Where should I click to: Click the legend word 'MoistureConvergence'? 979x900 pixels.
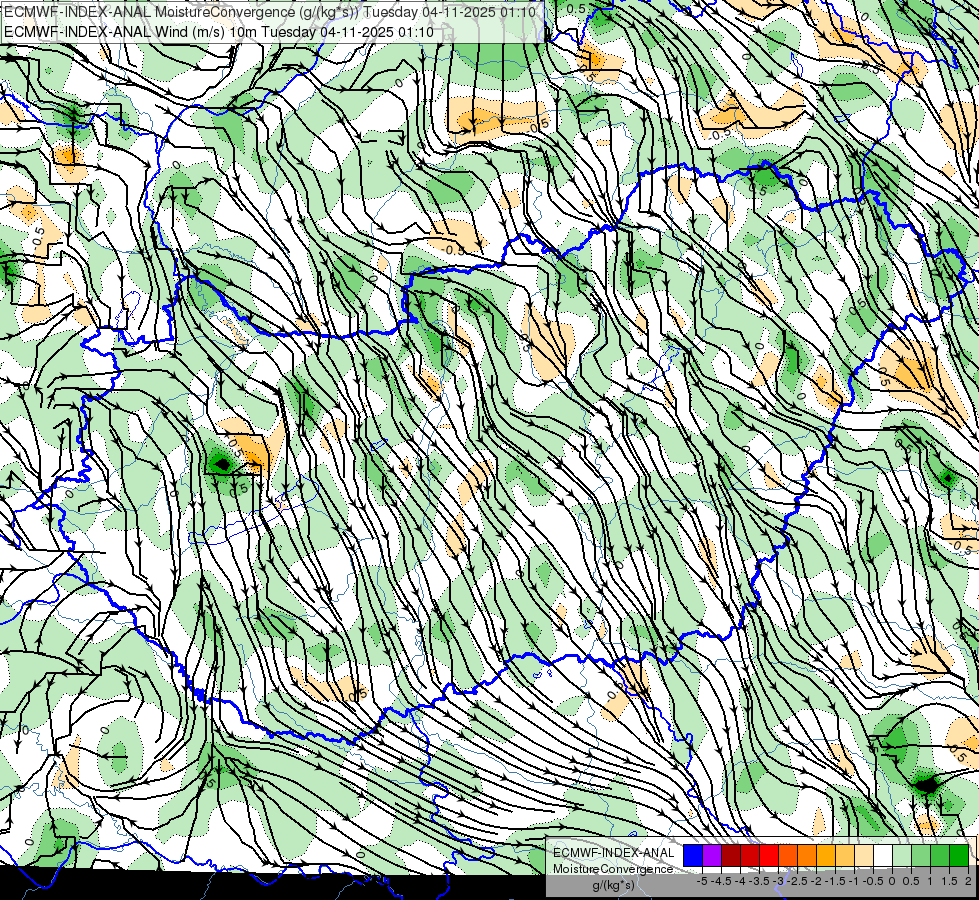click(613, 869)
